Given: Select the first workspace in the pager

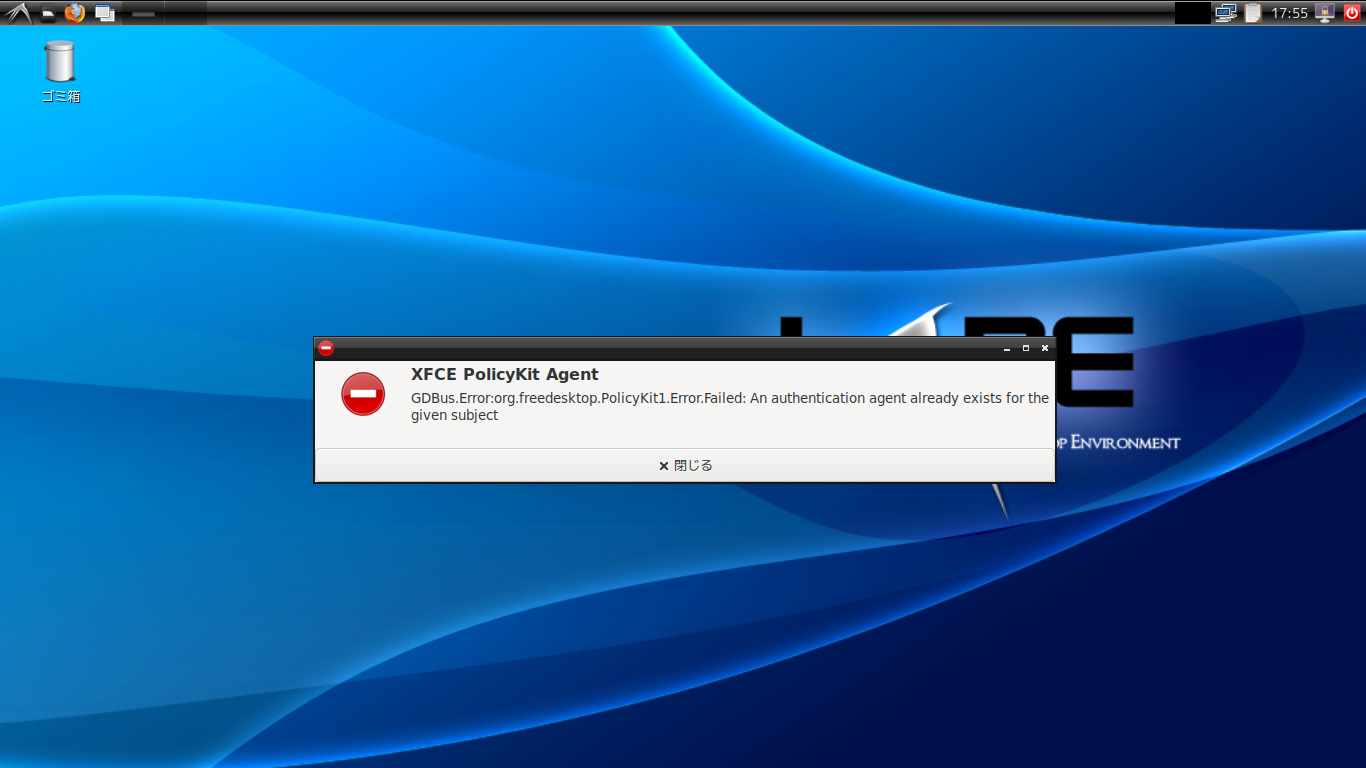Looking at the screenshot, I should 143,13.
